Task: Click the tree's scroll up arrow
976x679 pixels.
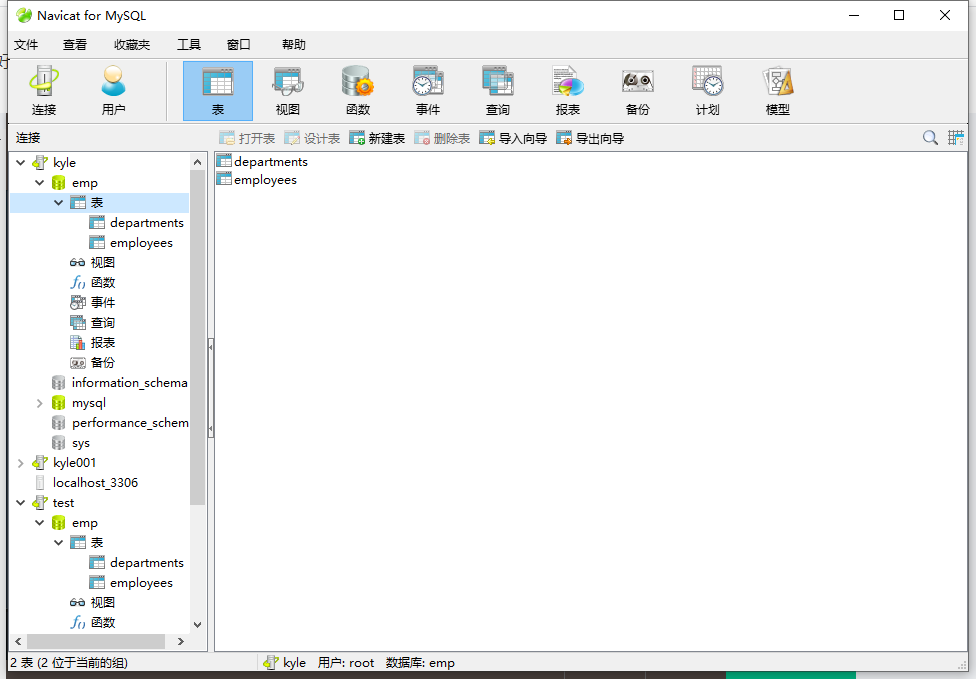Action: tap(198, 162)
